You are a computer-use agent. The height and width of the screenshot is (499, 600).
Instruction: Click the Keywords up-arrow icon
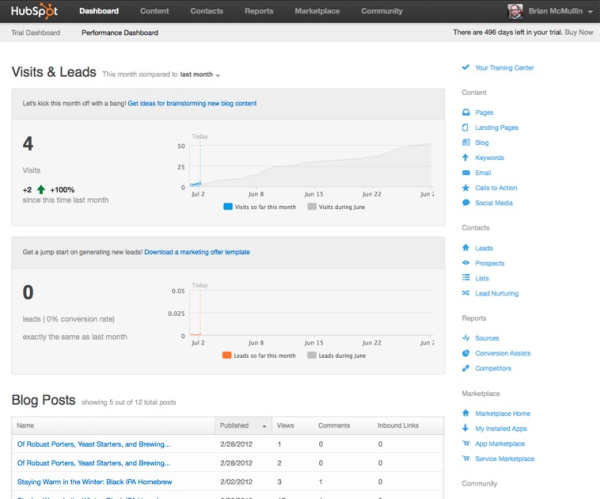(465, 157)
